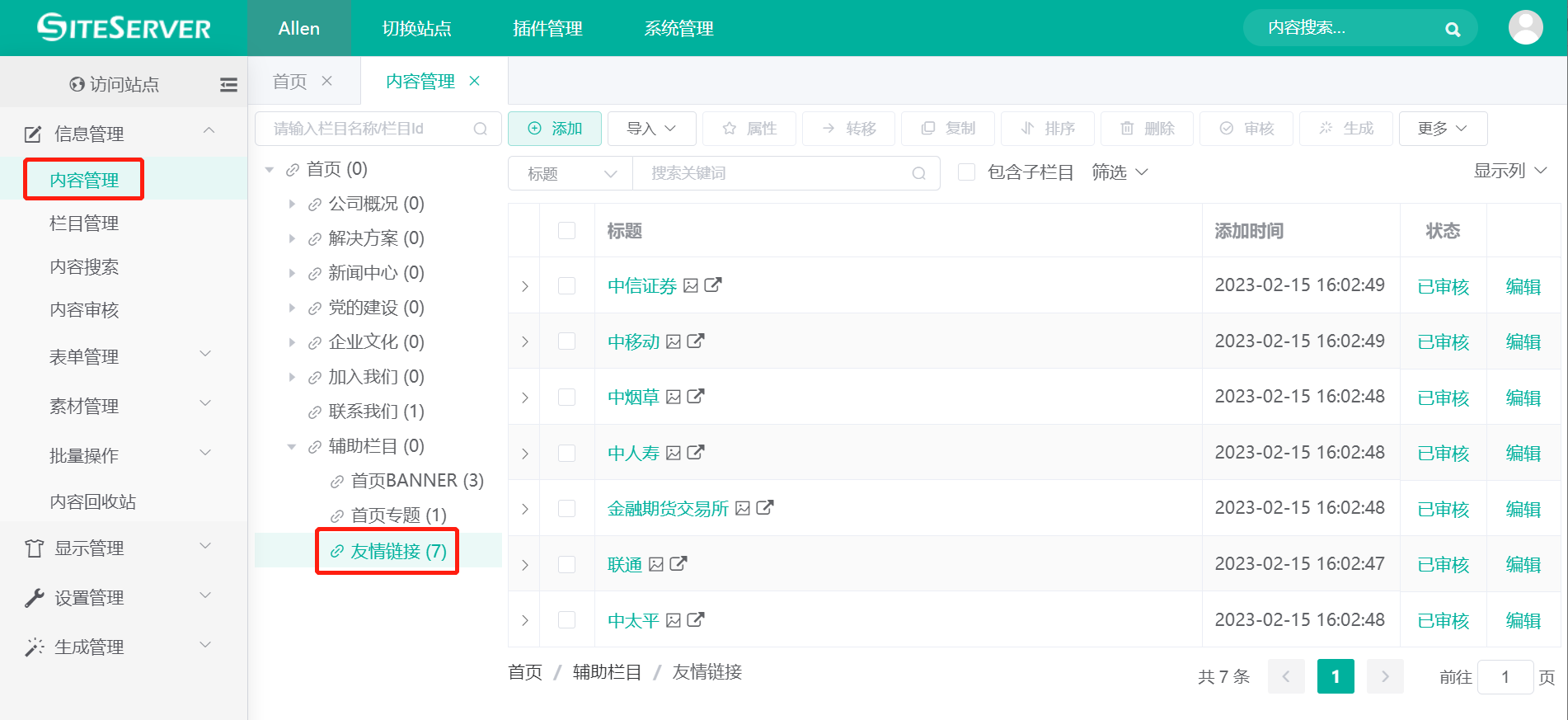Check the box for 联通 row
This screenshot has height=720, width=1568.
coord(566,564)
